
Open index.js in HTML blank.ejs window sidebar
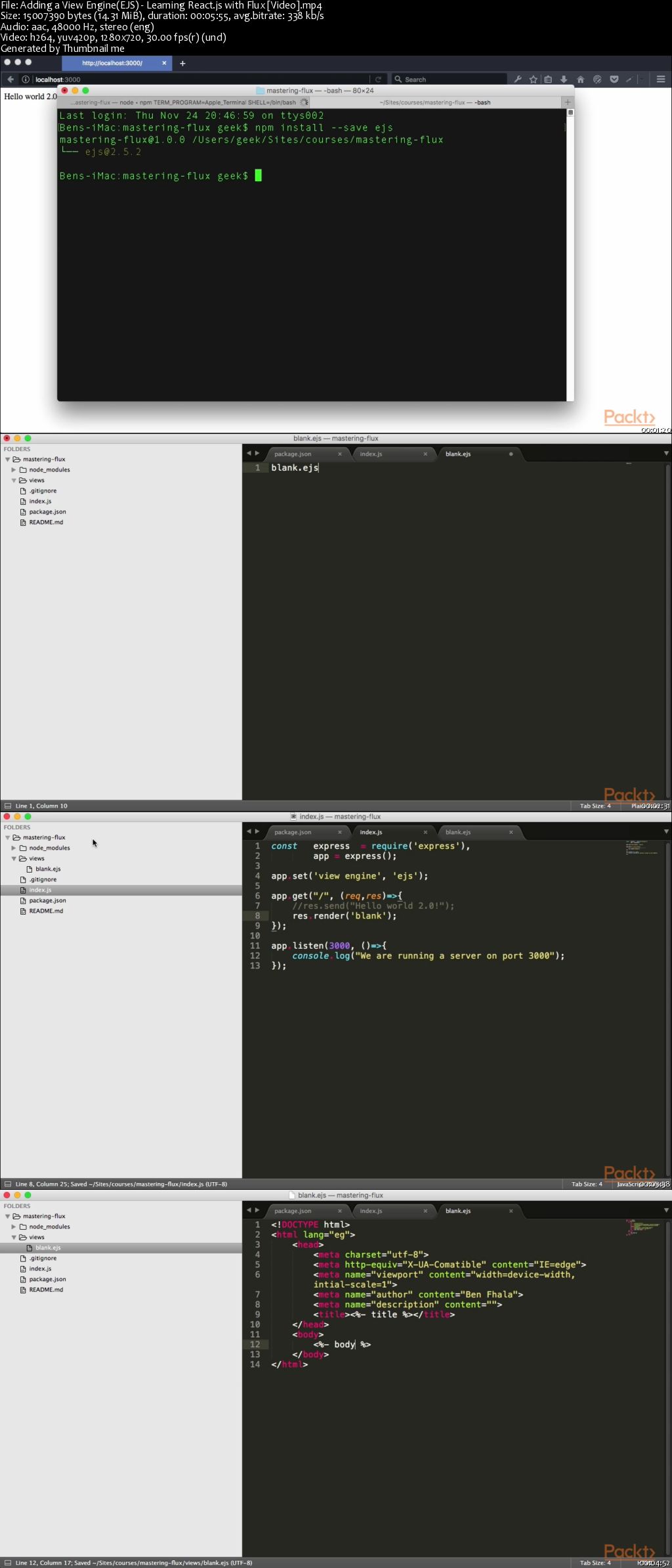coord(40,1269)
